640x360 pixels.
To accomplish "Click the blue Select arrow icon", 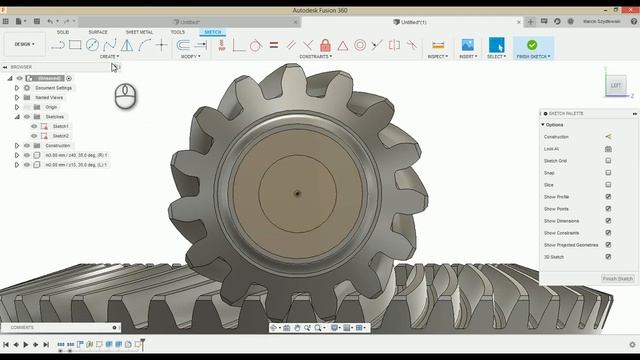I will (497, 45).
